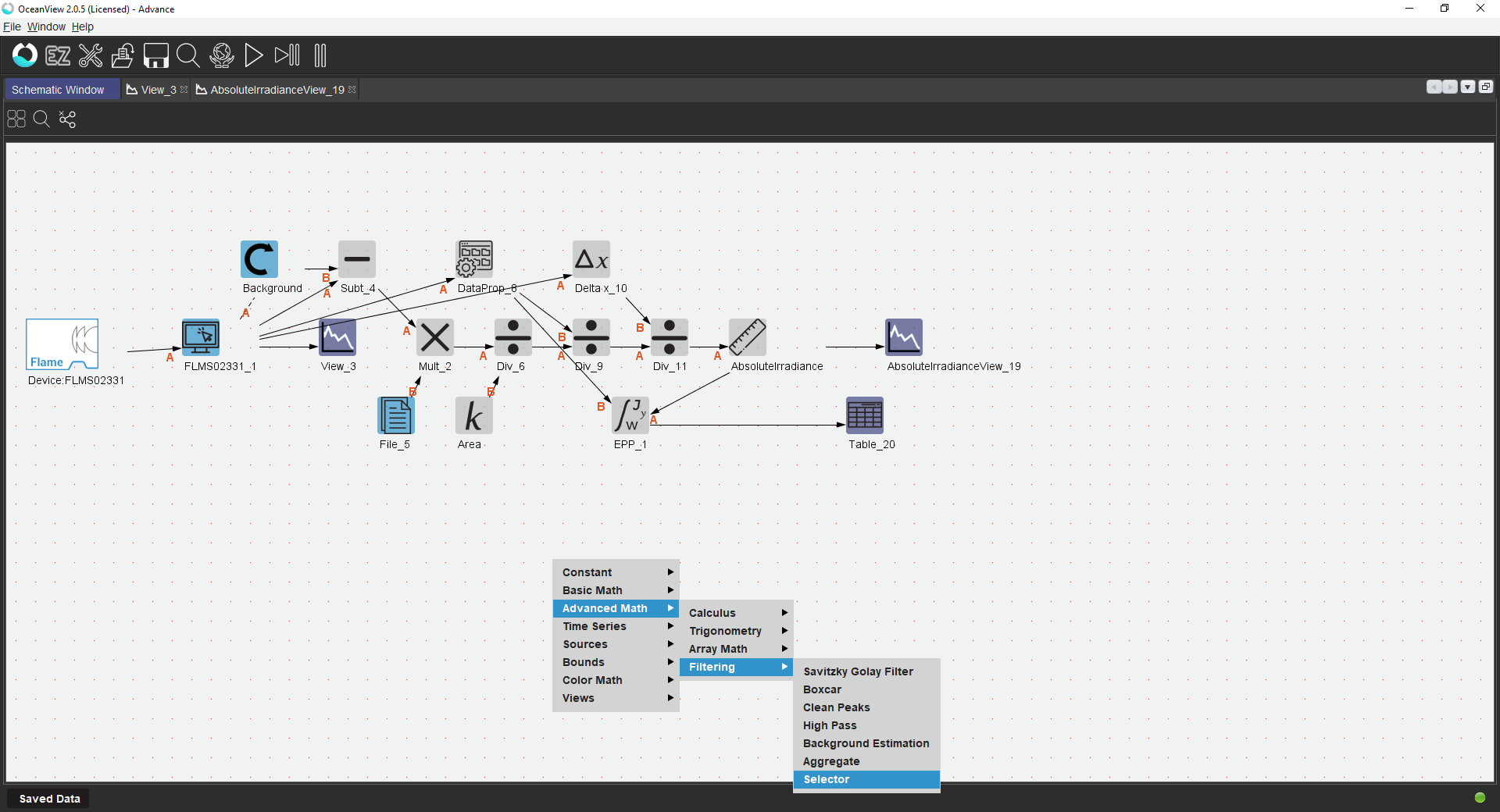Click the Background node icon in schematic
Viewport: 1500px width, 812px height.
[x=259, y=259]
